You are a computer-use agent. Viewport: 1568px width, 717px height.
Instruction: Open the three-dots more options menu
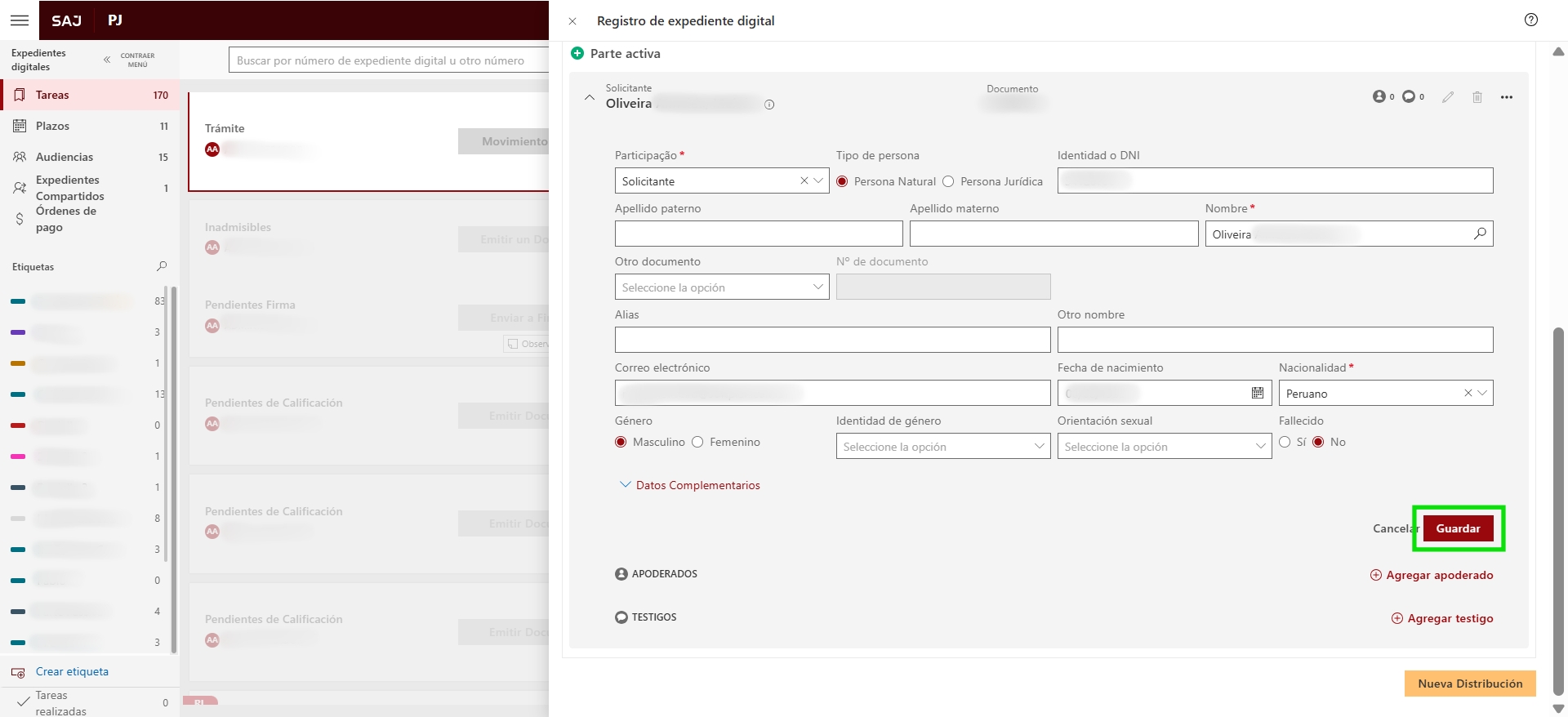pos(1507,97)
